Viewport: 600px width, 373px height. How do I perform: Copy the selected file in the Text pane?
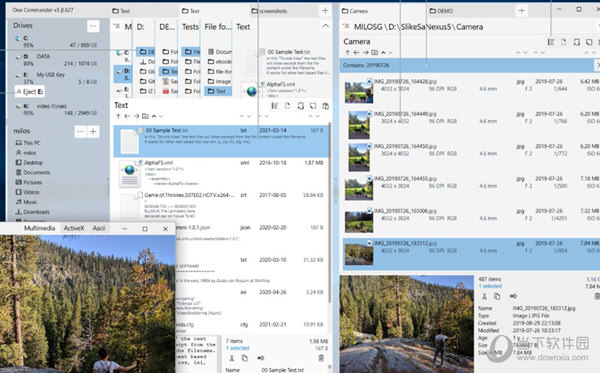point(245,358)
